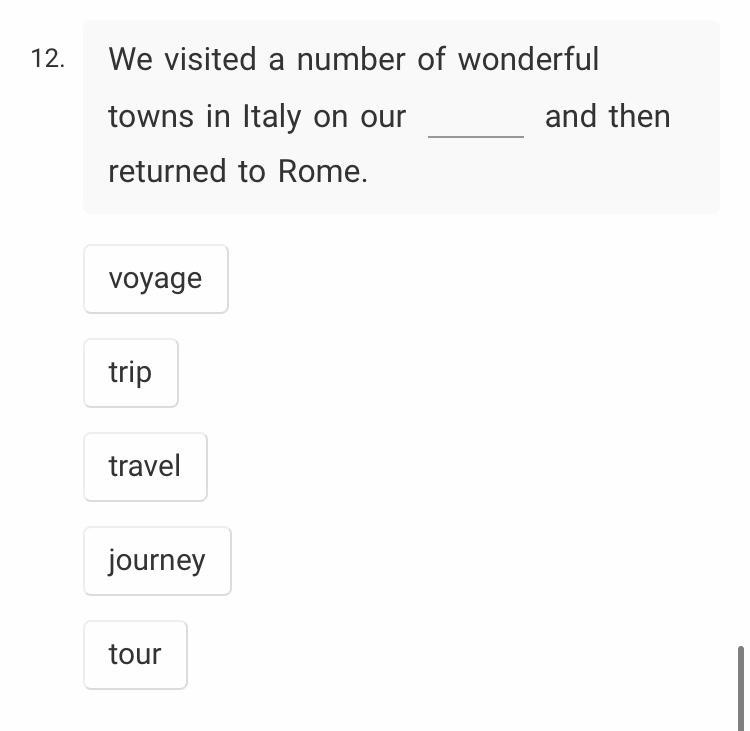Click the word 'of' in the question
The width and height of the screenshot is (750, 731).
(431, 59)
